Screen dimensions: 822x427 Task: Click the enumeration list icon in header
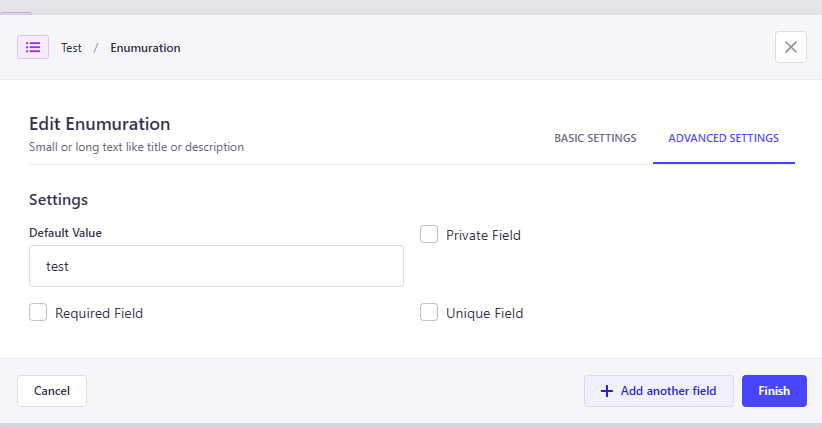point(33,47)
